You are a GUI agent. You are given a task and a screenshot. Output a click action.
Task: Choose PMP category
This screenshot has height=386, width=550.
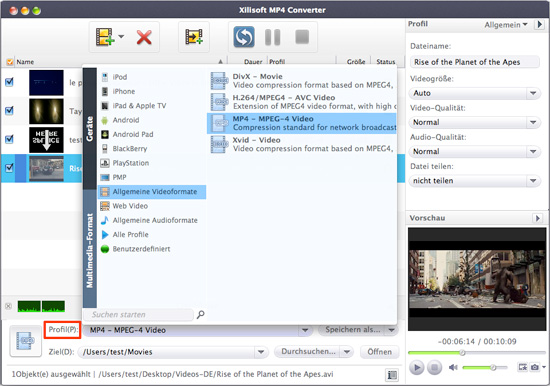coord(152,178)
